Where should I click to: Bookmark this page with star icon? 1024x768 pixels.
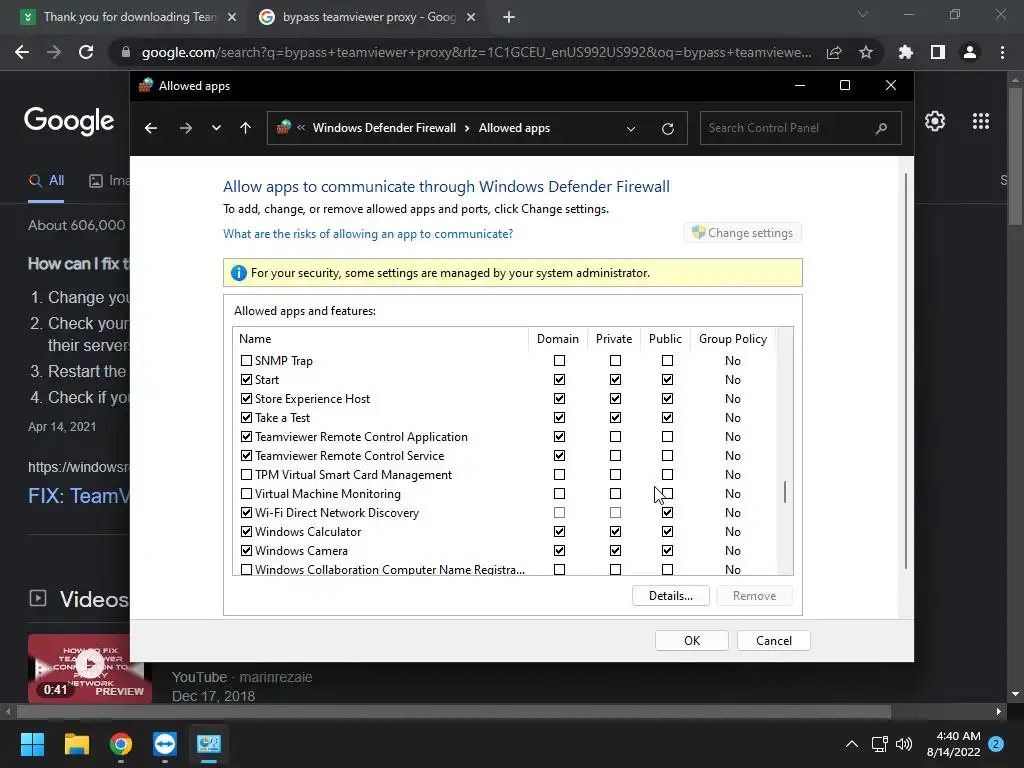point(866,52)
